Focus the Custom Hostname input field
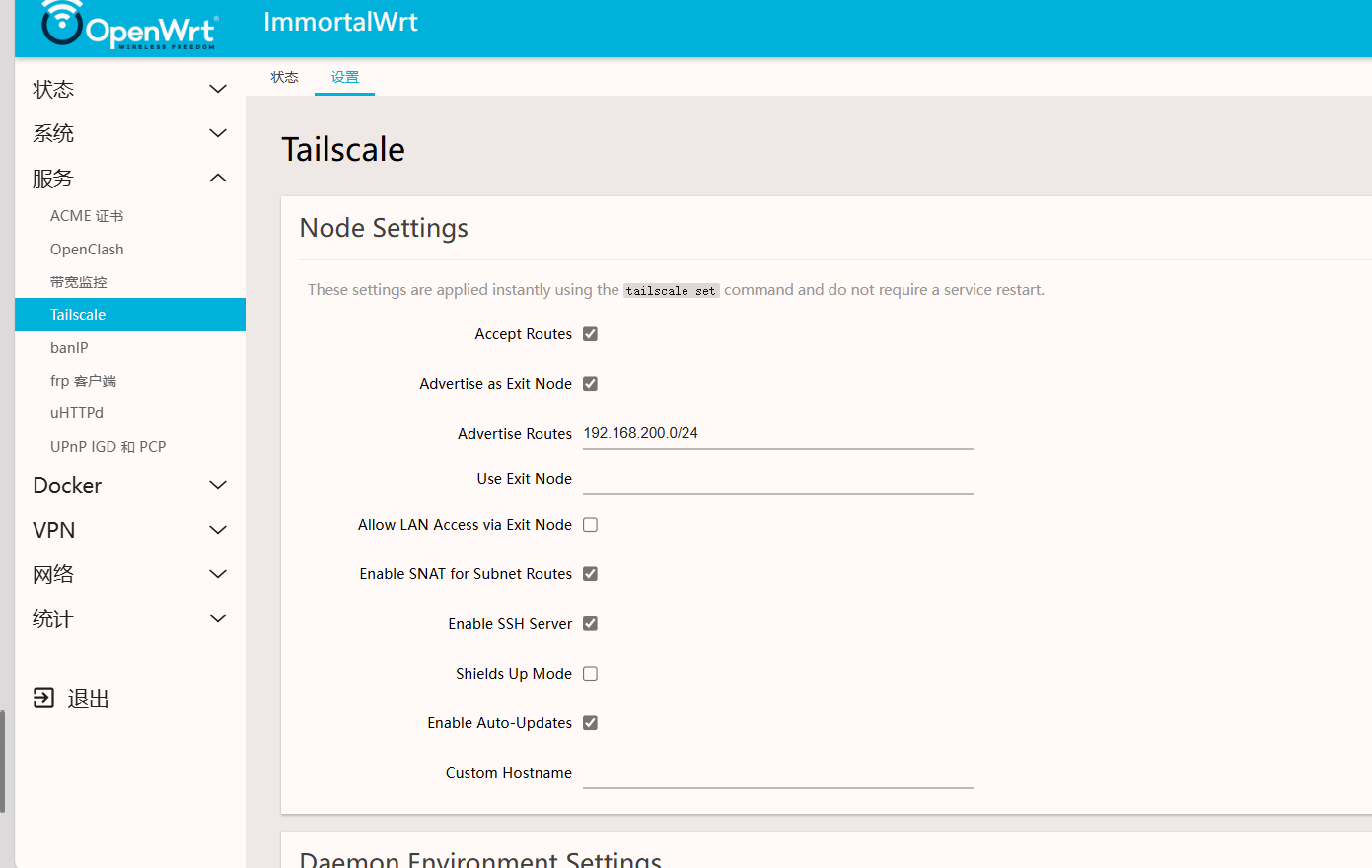 pos(778,773)
